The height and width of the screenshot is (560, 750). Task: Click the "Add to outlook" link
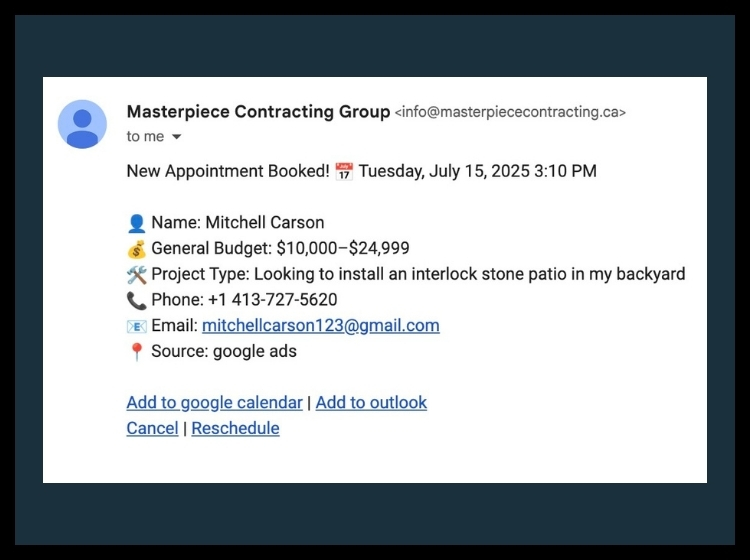pos(371,403)
